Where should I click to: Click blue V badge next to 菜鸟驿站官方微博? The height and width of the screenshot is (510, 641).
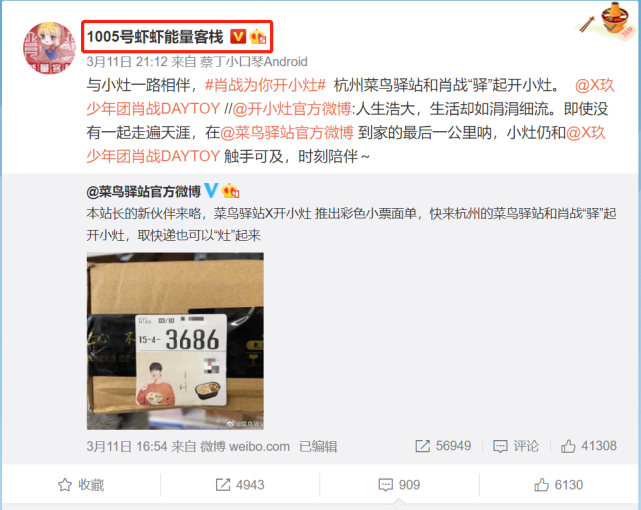coord(211,190)
